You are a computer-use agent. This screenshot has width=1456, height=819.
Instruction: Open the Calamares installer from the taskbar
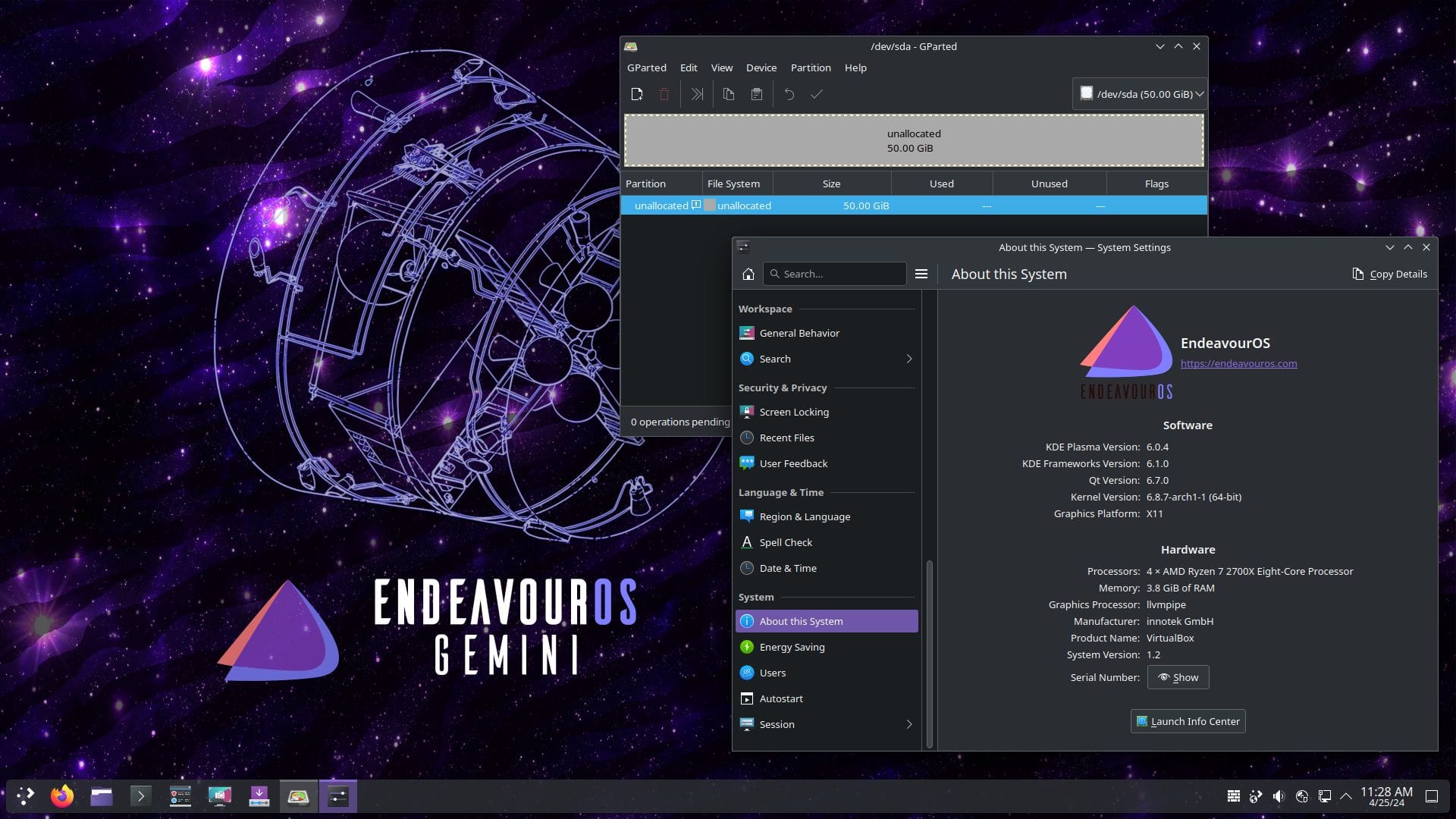[259, 796]
